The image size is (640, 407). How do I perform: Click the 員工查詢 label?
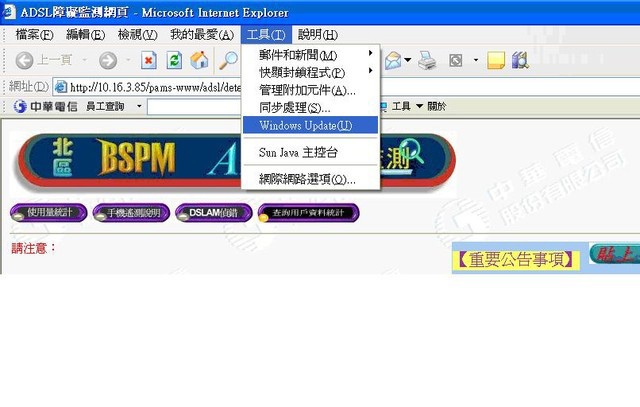[x=105, y=107]
